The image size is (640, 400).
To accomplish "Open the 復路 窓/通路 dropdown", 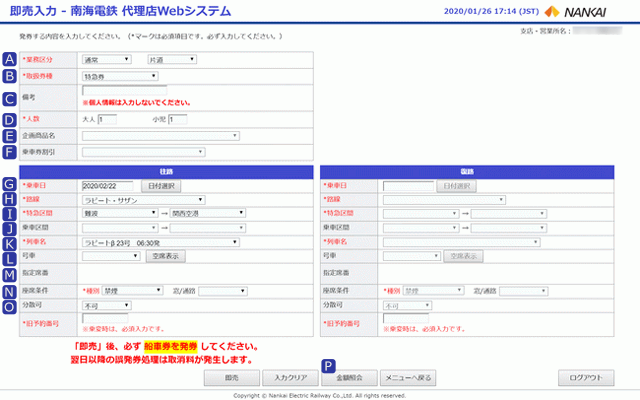I will (x=524, y=291).
